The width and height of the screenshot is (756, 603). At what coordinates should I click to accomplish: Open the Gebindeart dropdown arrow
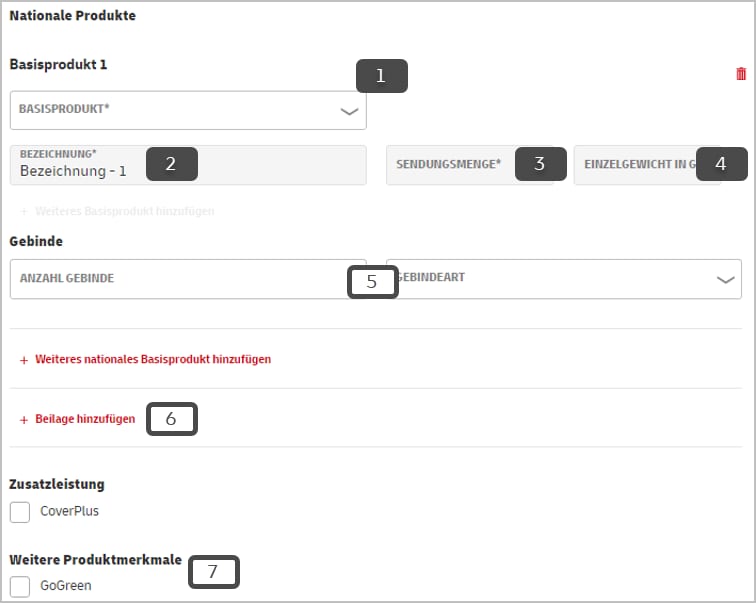coord(726,281)
